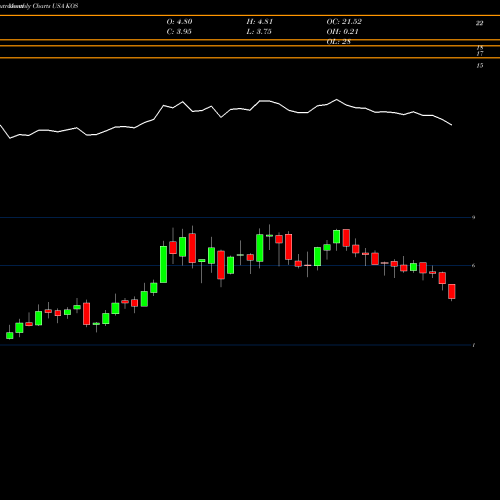Click the 'Charts USA KOS' chart title
500x500 pixels.
(x=55, y=6)
